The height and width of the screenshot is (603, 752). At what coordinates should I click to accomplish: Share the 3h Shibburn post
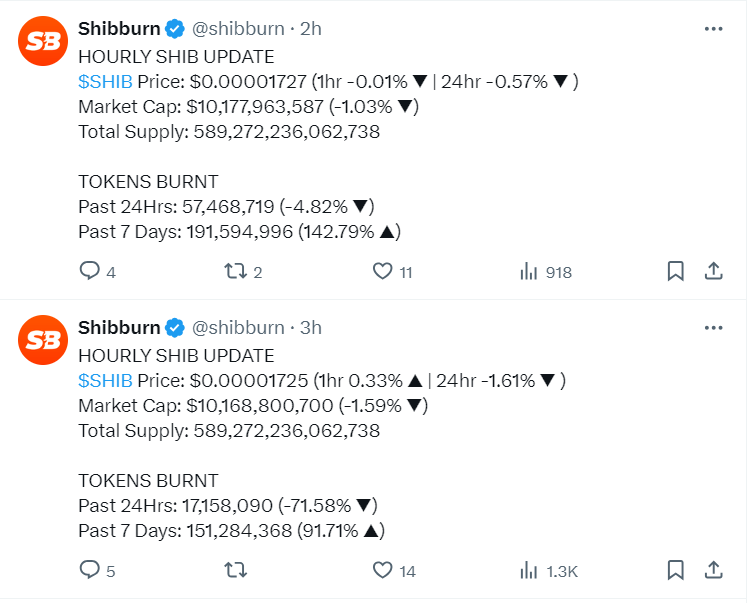pyautogui.click(x=714, y=570)
